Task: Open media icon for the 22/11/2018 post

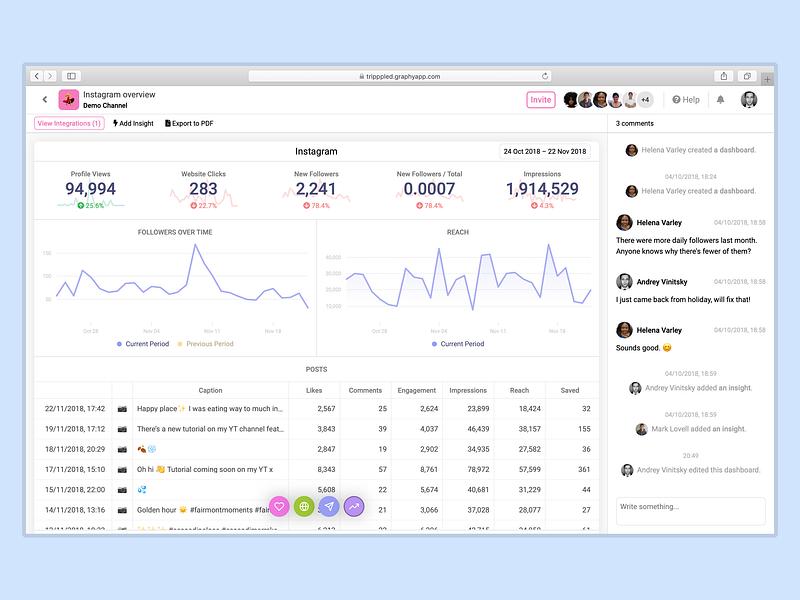Action: coord(122,409)
